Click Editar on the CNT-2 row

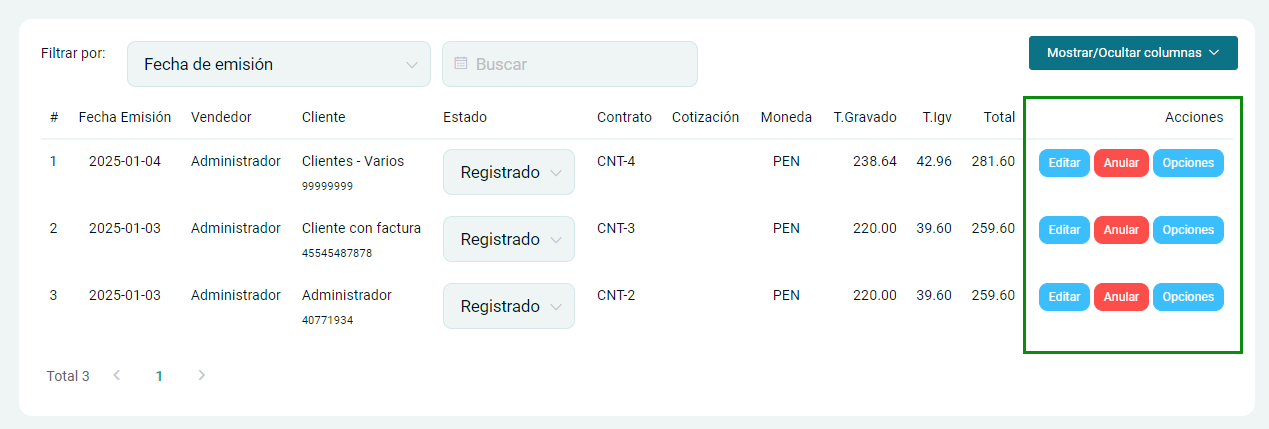pos(1064,297)
